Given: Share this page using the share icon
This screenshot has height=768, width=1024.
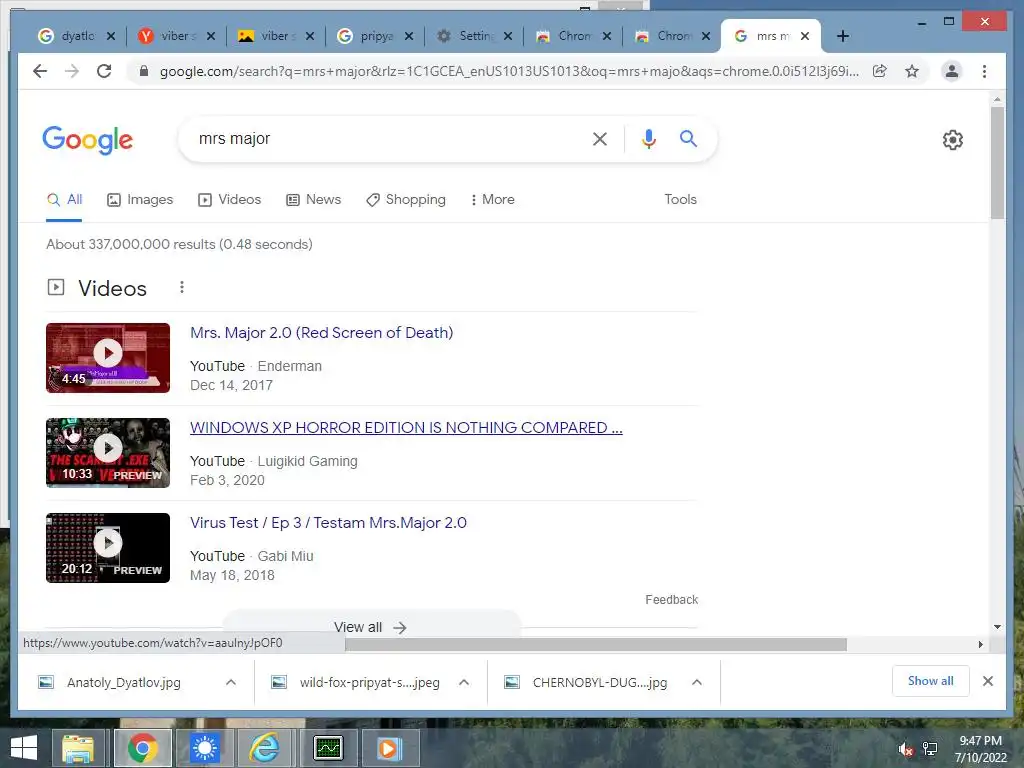Looking at the screenshot, I should click(880, 71).
